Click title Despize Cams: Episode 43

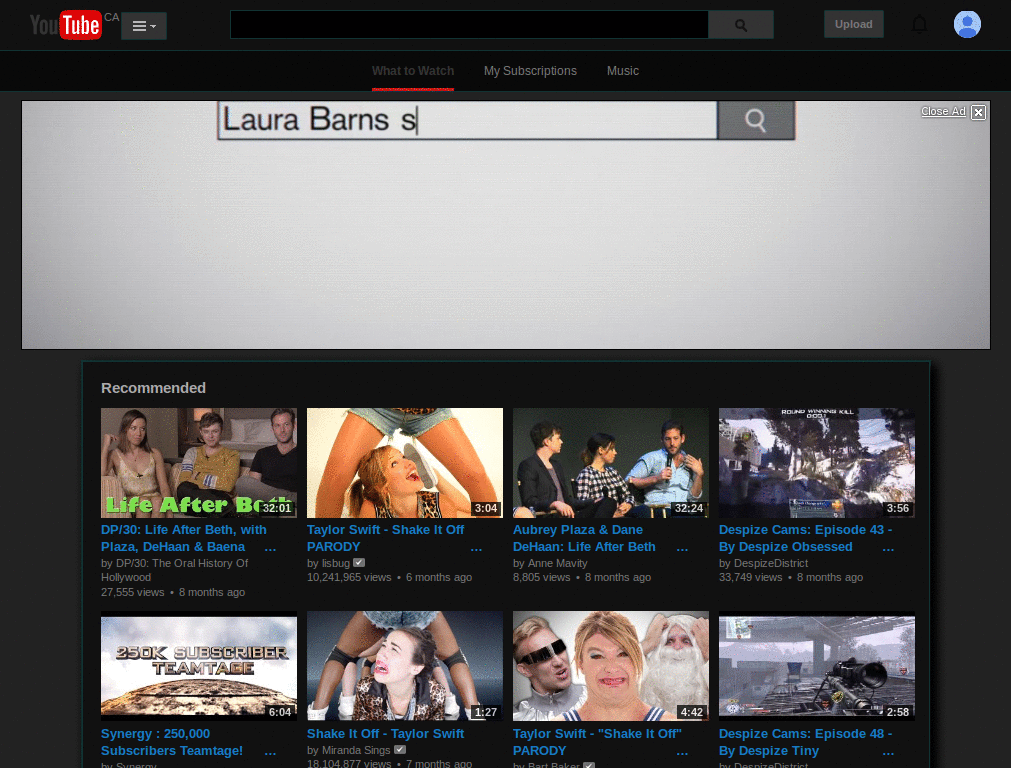pyautogui.click(x=805, y=538)
